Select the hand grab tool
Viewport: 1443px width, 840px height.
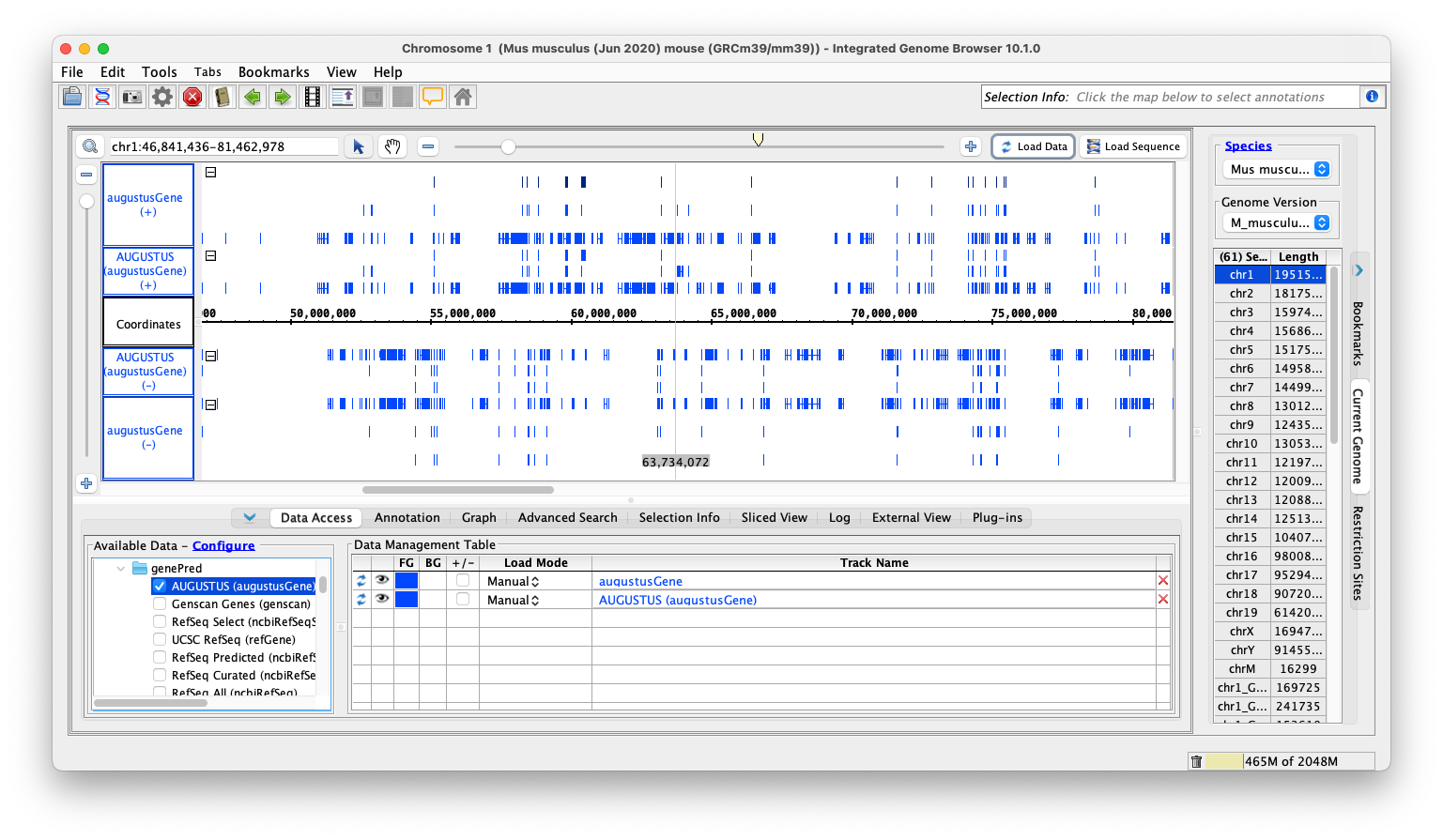[x=392, y=146]
